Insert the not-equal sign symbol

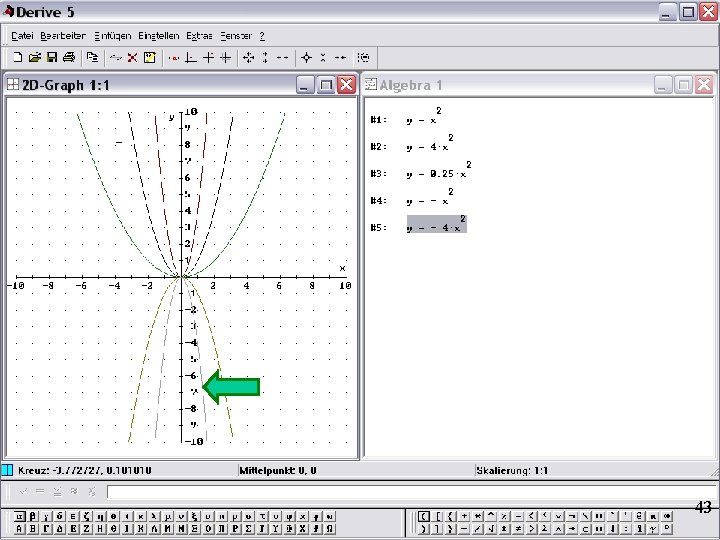point(518,529)
